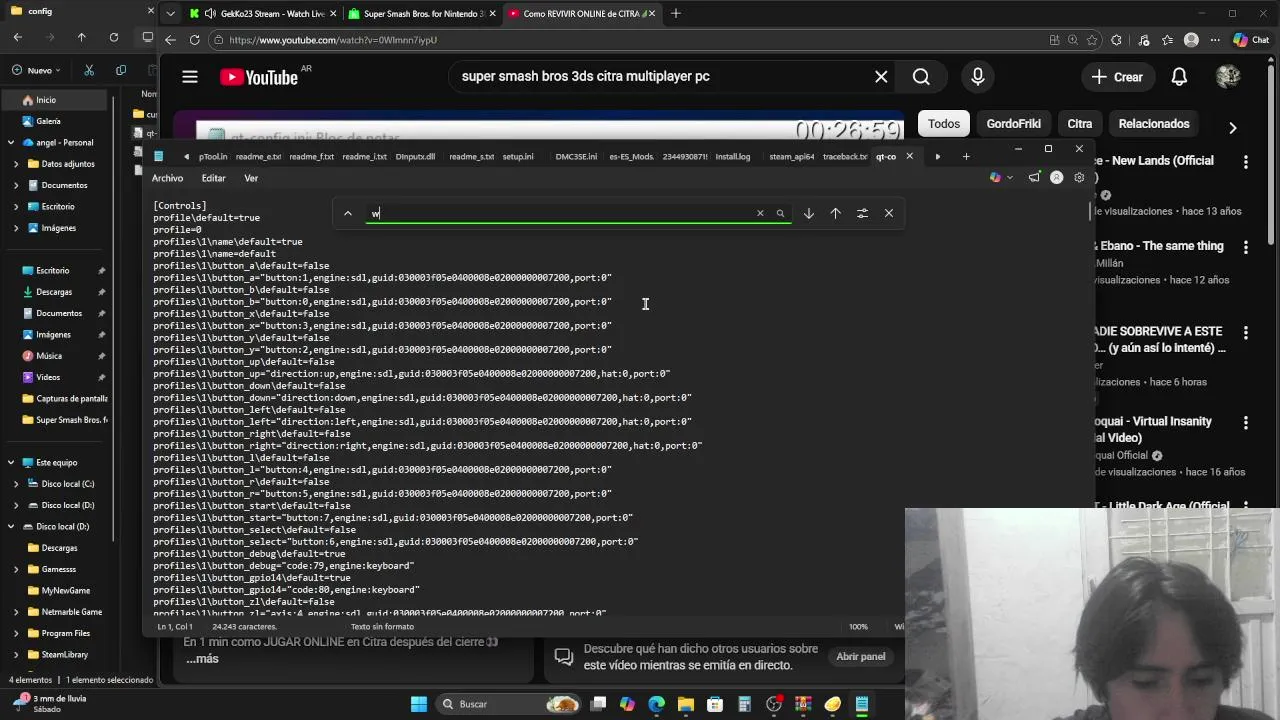Switch to the Install.log Notepad tab
The height and width of the screenshot is (720, 1280).
733,157
